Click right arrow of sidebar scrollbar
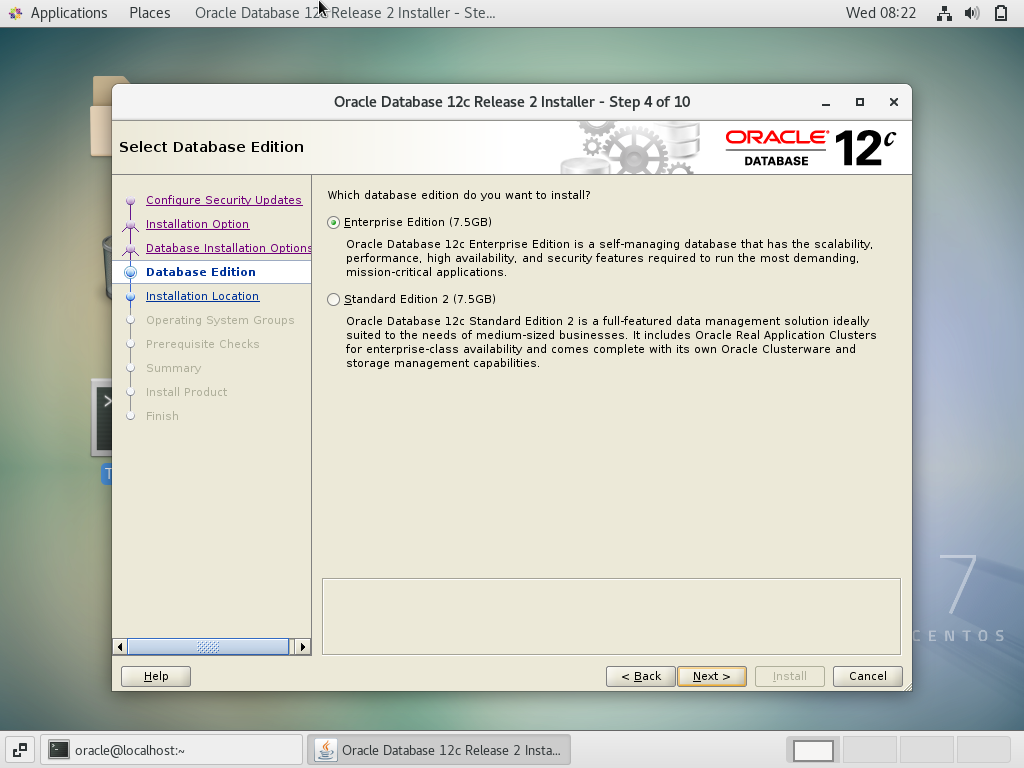 tap(302, 647)
